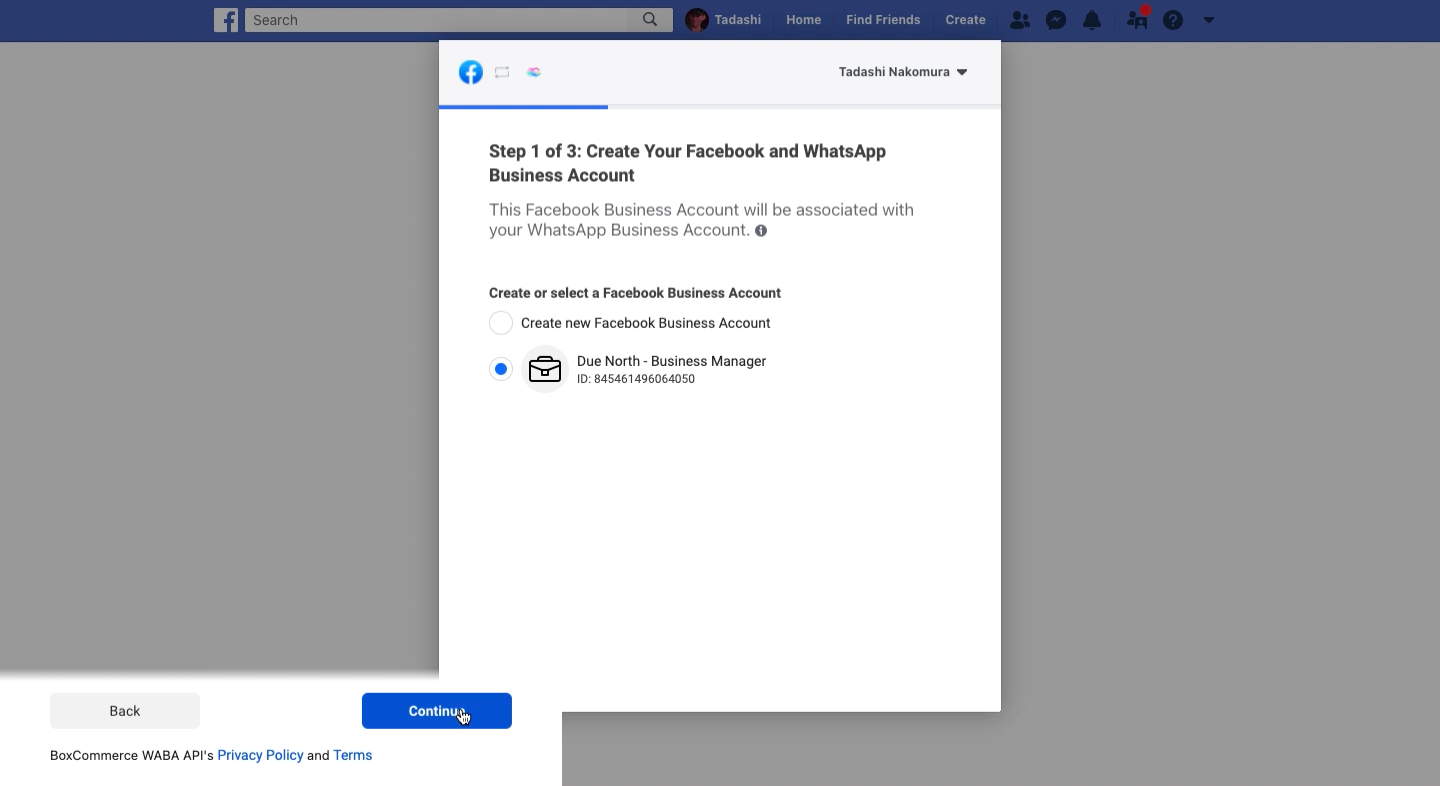Open the Friend Requests icon
1440x786 pixels.
1019,20
